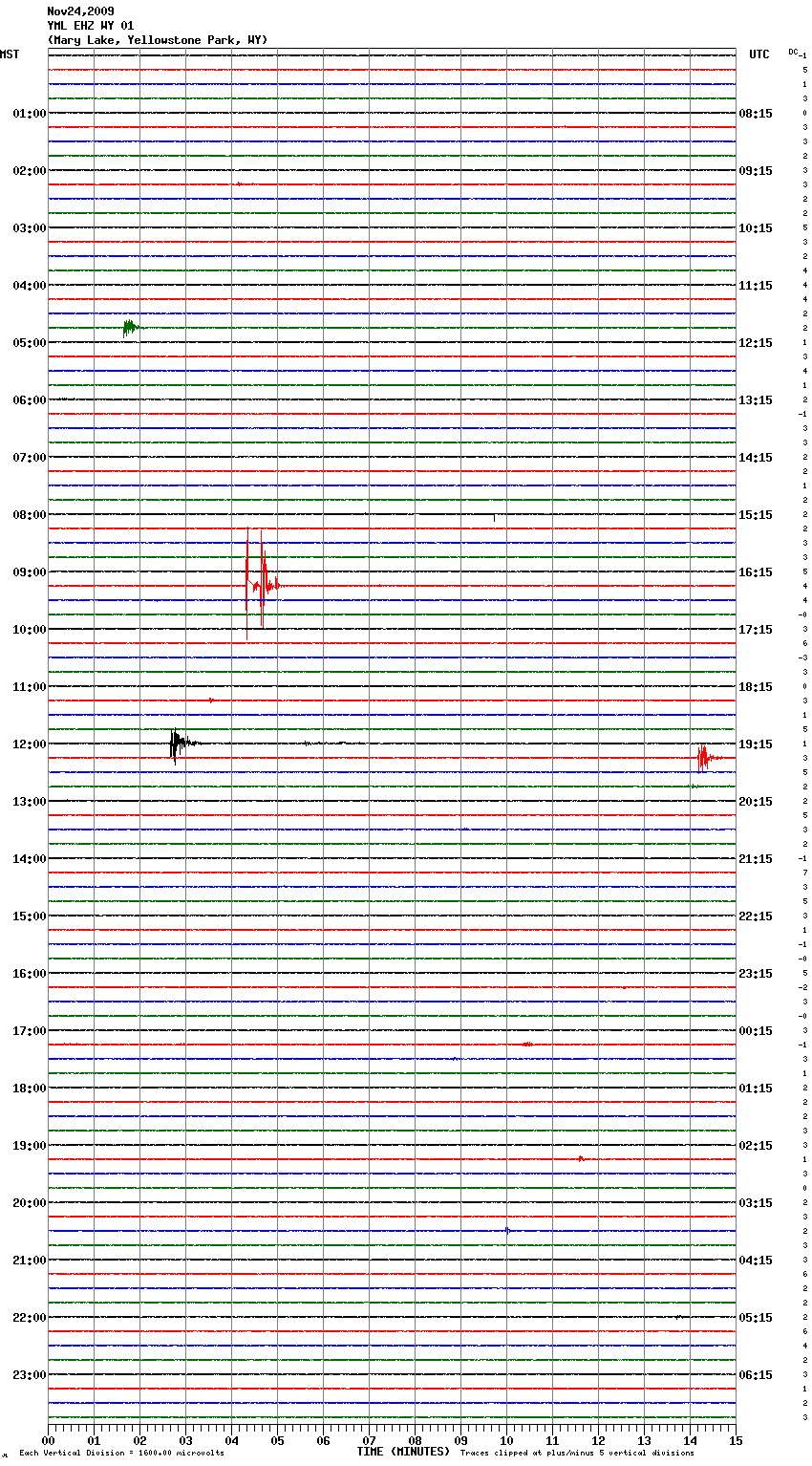Select the 02:00 MST row label
The width and height of the screenshot is (812, 1466).
tap(30, 171)
